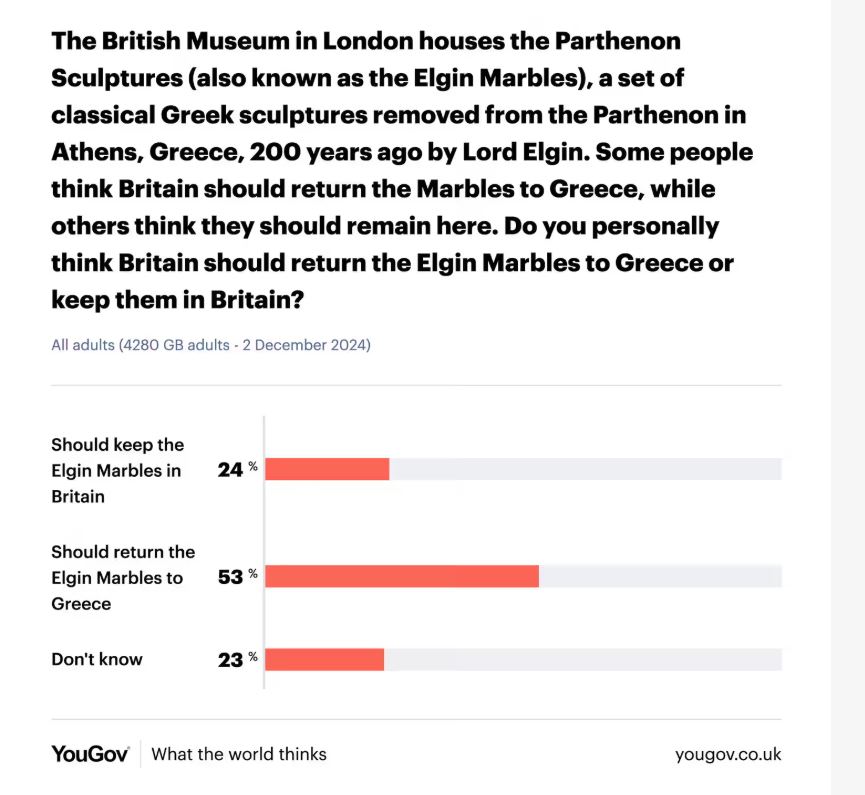This screenshot has width=865, height=795.
Task: Click the grey remainder of the 24% bar
Action: pyautogui.click(x=585, y=469)
